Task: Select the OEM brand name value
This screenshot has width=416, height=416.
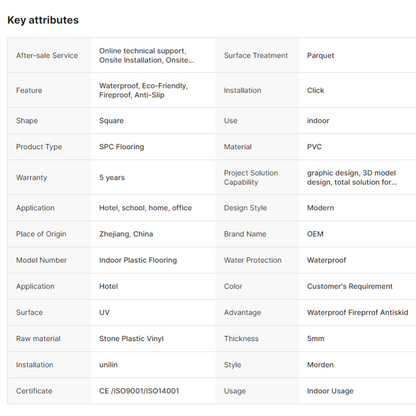Action: pos(315,234)
